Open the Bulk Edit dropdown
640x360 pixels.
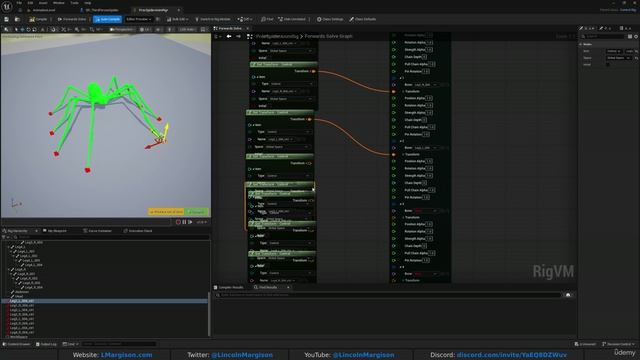177,19
